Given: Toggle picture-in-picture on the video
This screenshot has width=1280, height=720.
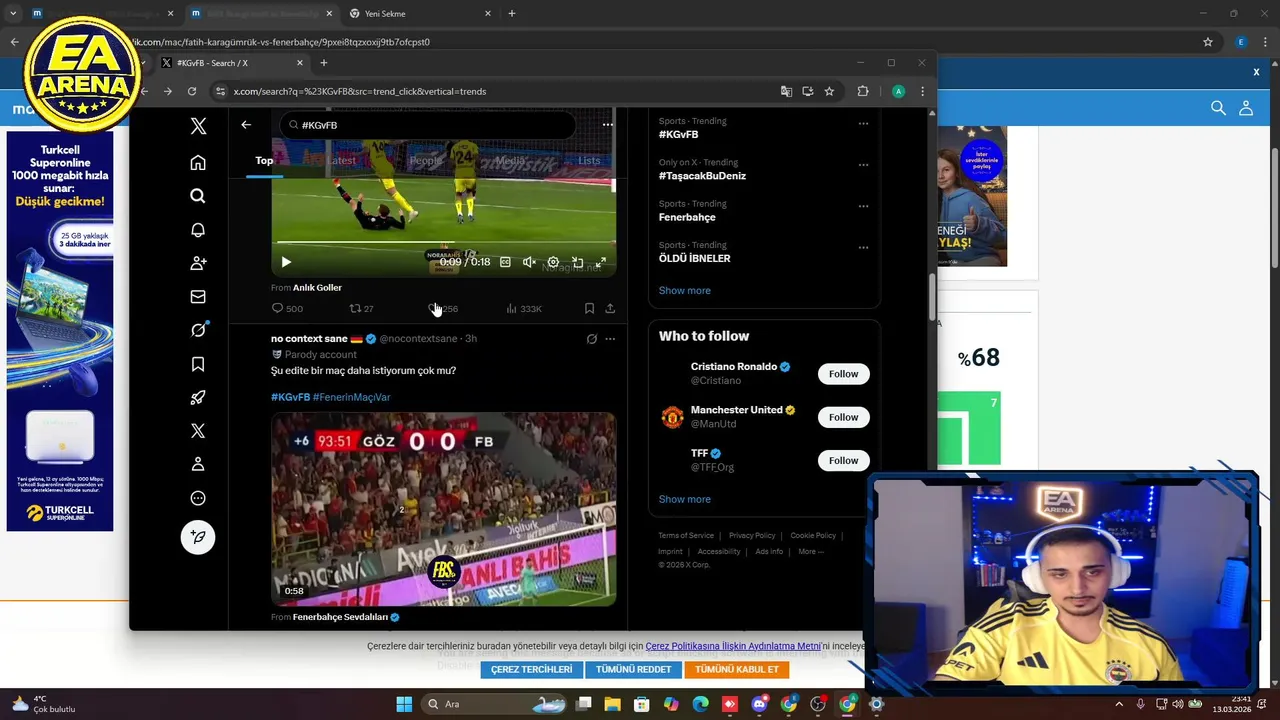Looking at the screenshot, I should (x=577, y=262).
